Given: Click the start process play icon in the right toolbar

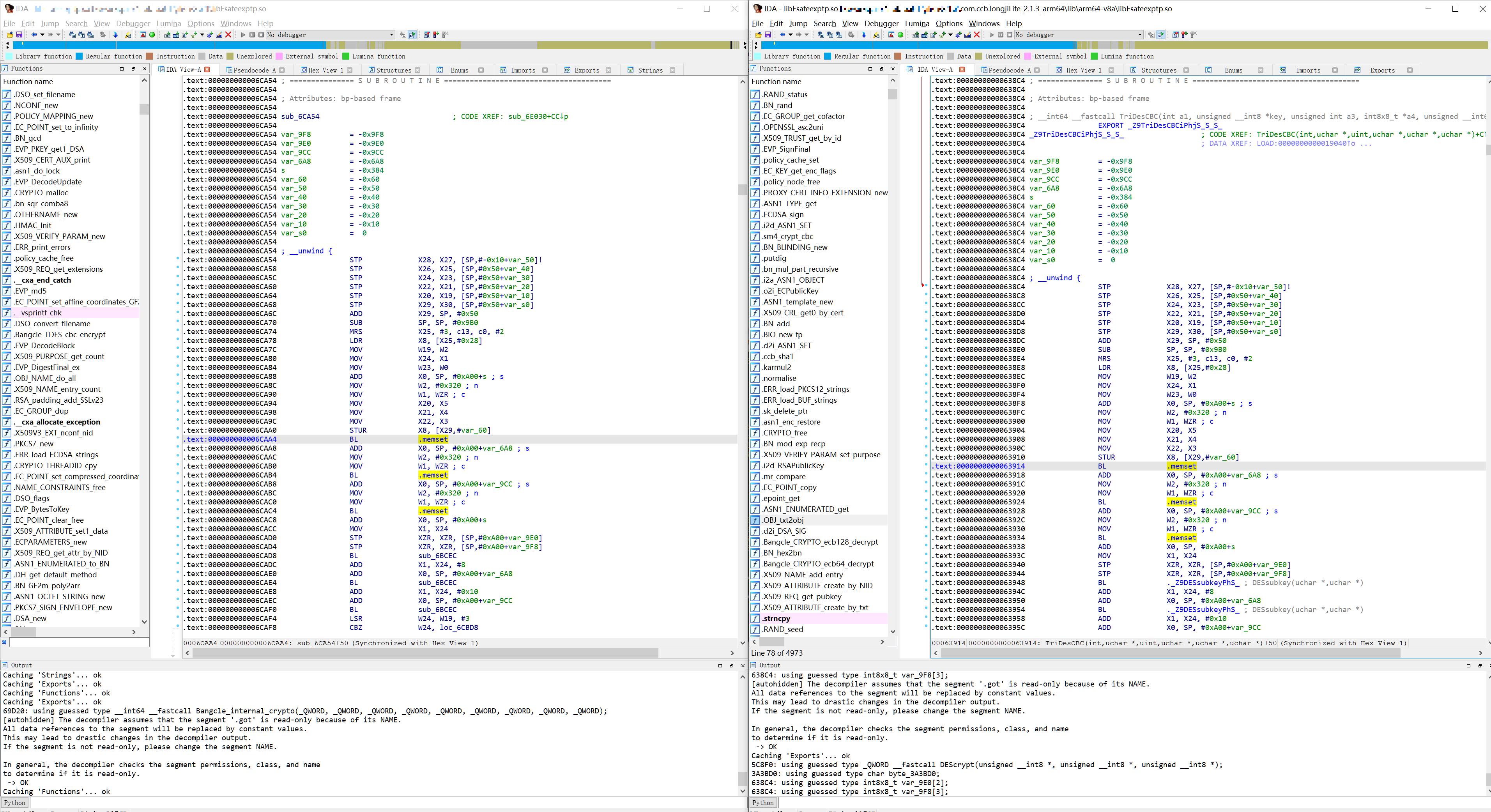Looking at the screenshot, I should (992, 35).
